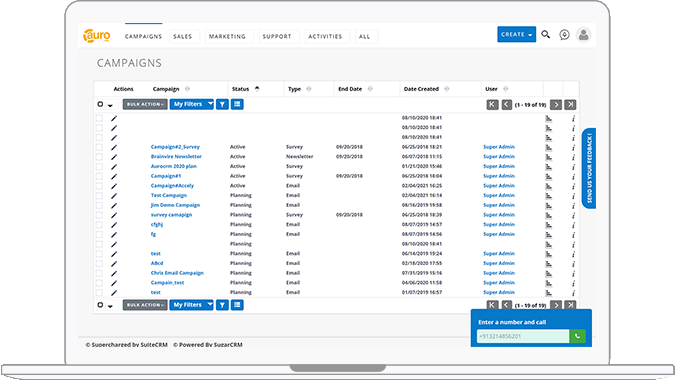The image size is (675, 380).
Task: Open bottom select-all dropdown arrow
Action: click(110, 306)
